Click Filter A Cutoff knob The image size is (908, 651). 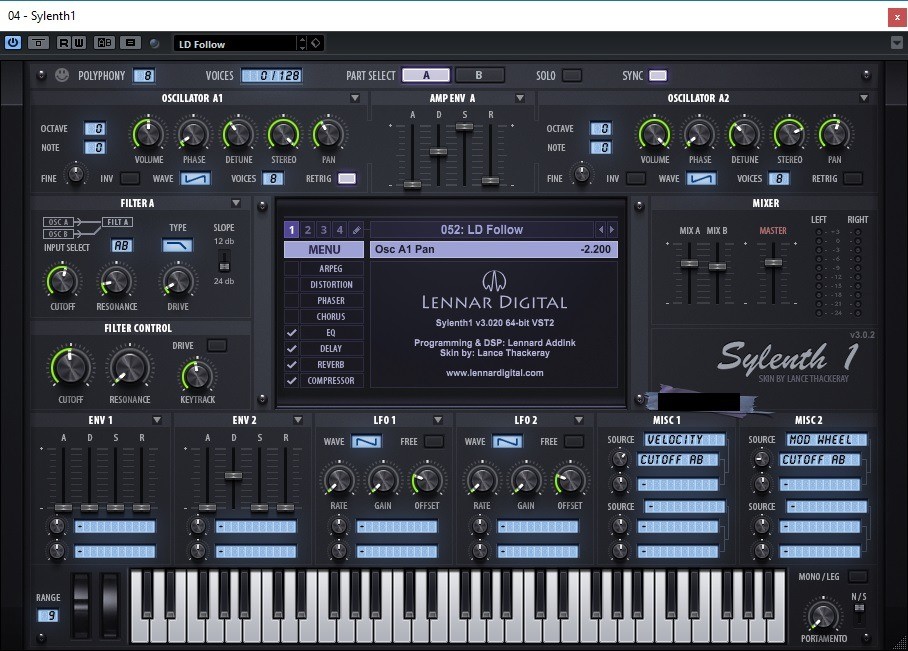[x=62, y=281]
